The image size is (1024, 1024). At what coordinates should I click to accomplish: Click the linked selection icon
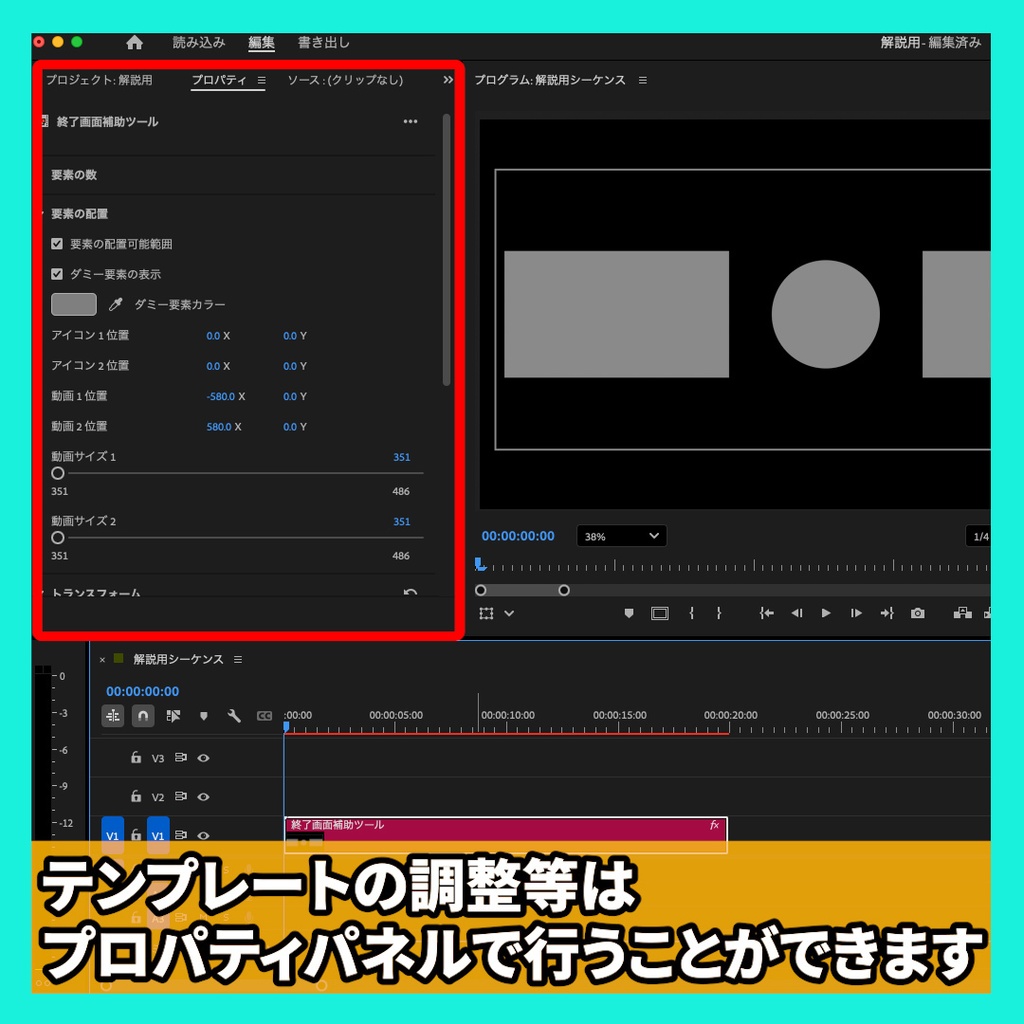click(173, 716)
